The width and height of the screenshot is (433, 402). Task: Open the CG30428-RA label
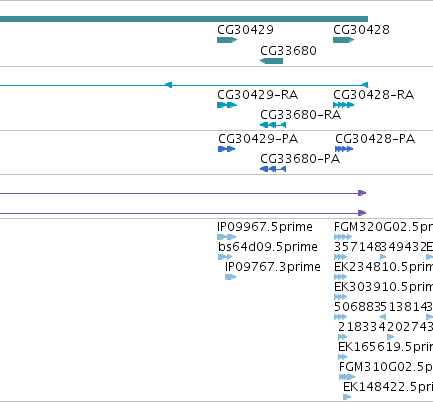coord(374,95)
